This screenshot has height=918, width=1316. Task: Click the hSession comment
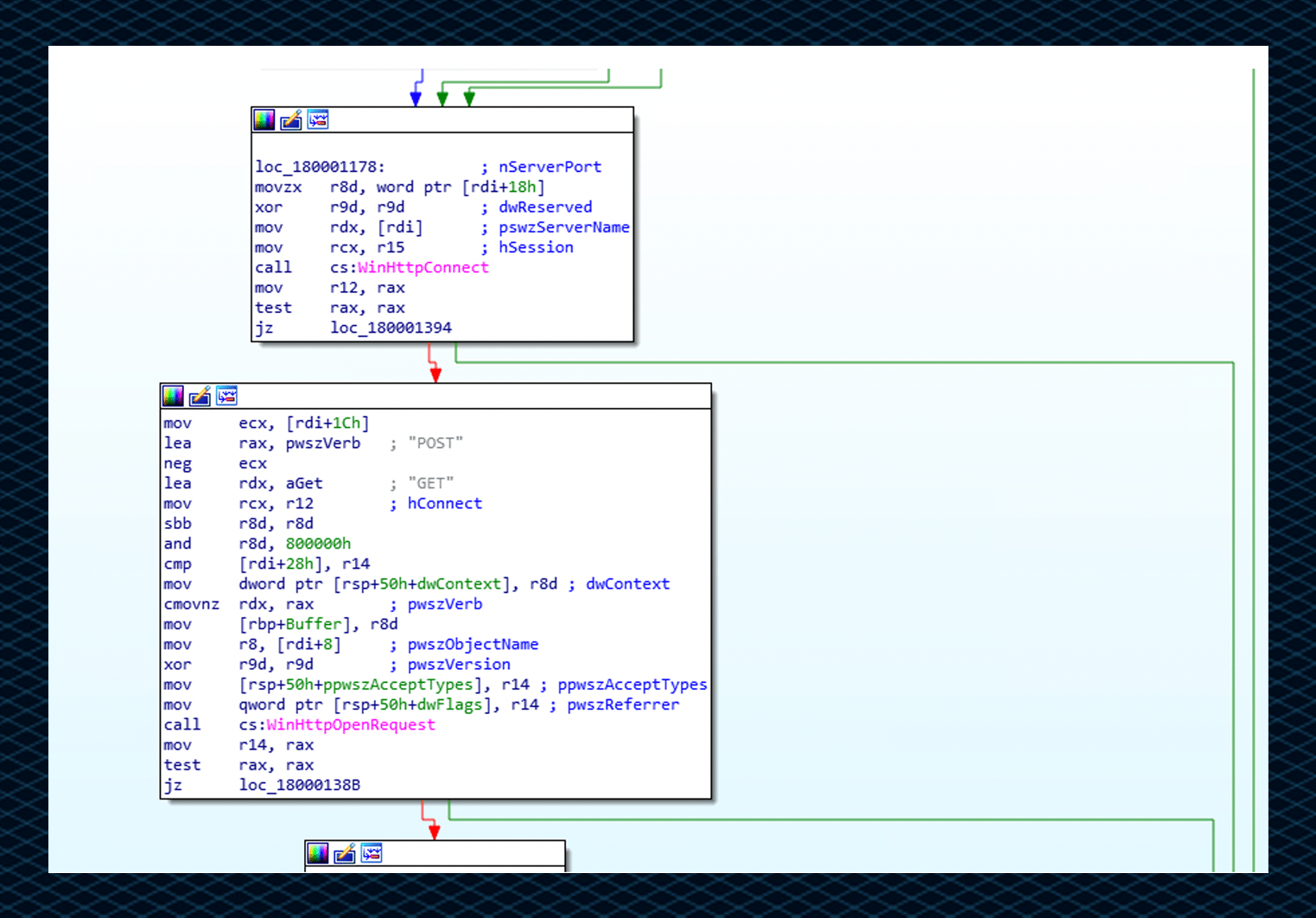click(536, 247)
